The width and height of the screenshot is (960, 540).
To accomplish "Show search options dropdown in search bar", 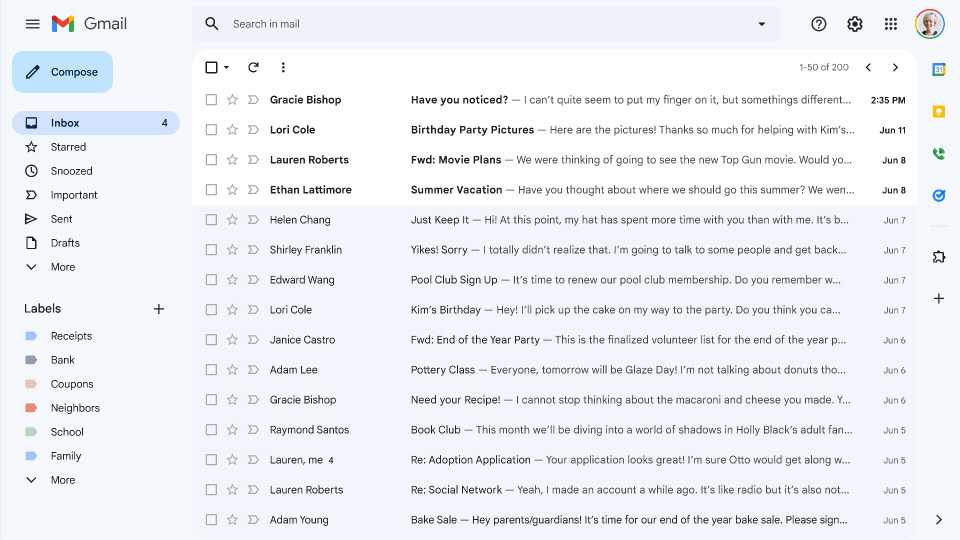I will pyautogui.click(x=761, y=24).
